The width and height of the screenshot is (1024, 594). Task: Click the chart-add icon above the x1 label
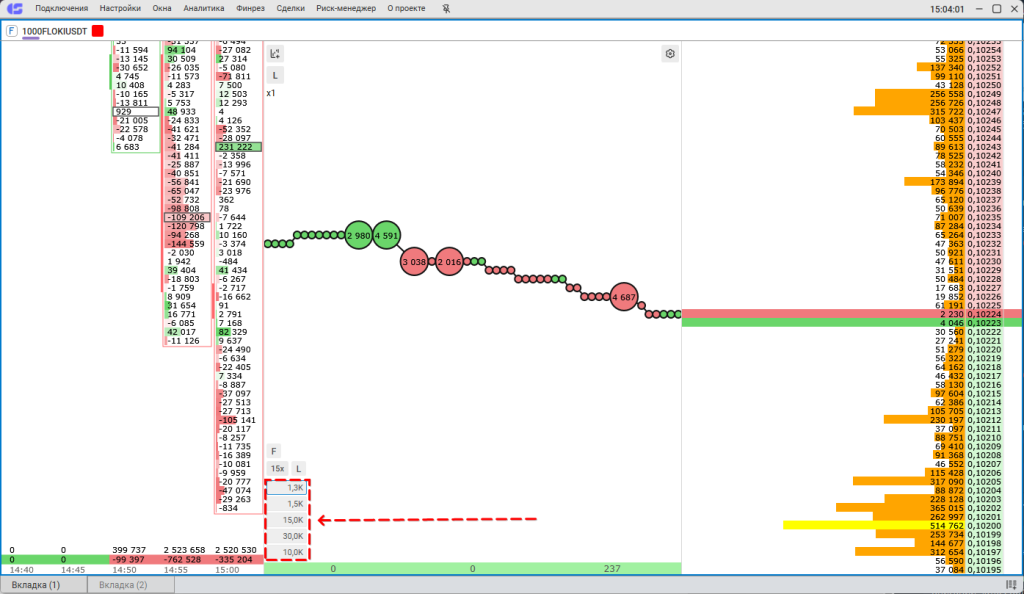275,54
